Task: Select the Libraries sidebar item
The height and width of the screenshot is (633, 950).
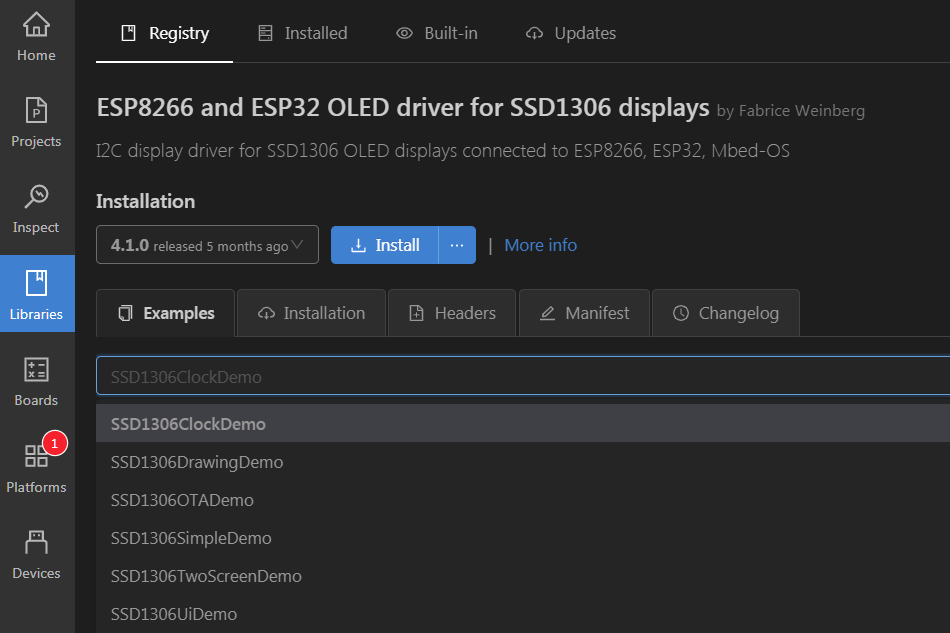Action: pos(36,294)
